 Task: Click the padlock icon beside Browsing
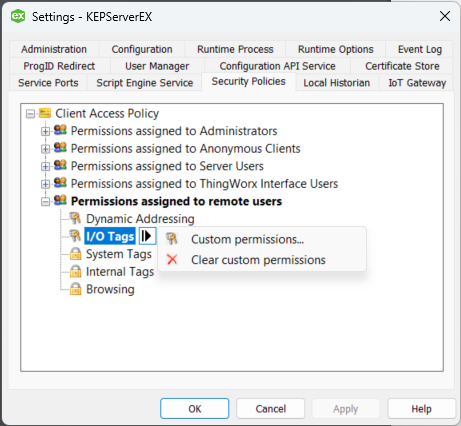[75, 289]
